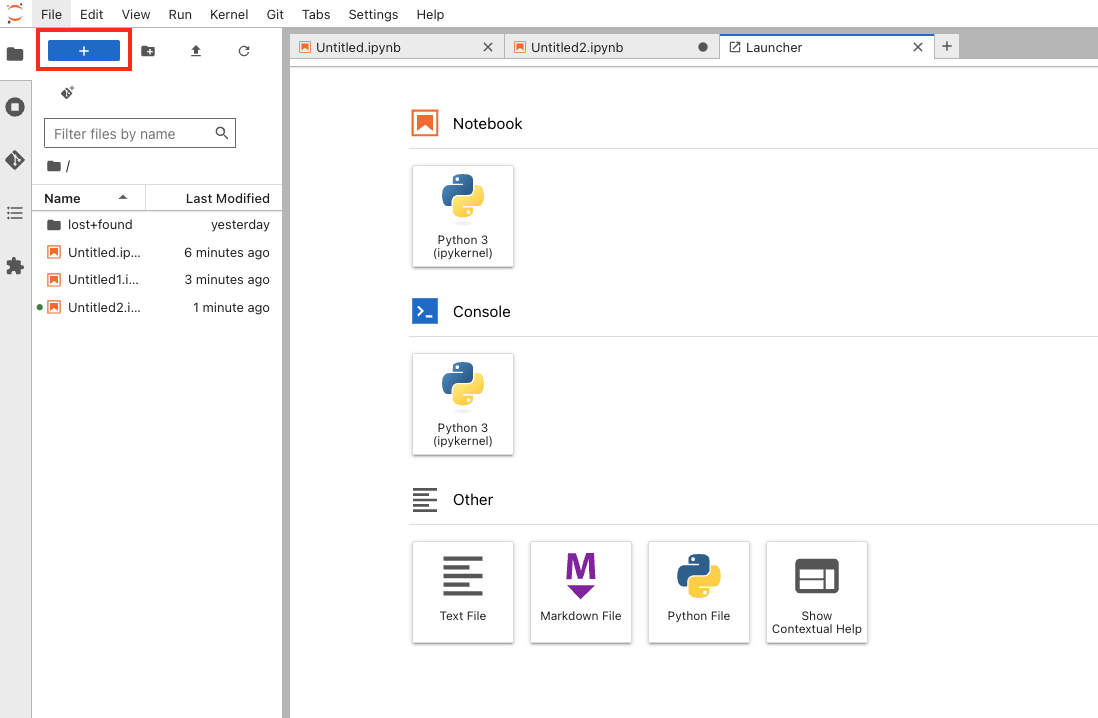Image resolution: width=1098 pixels, height=718 pixels.
Task: Click the Upload Files arrow icon
Action: coord(196,51)
